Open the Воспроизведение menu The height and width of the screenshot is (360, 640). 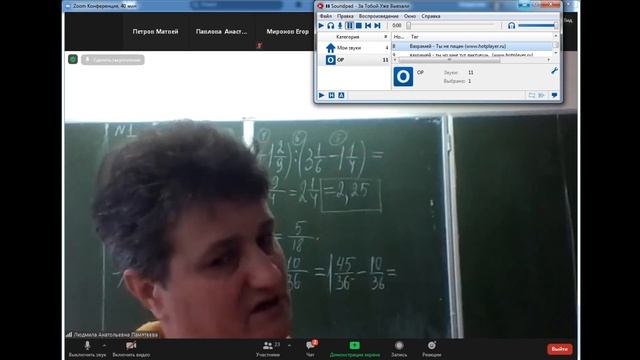378,16
